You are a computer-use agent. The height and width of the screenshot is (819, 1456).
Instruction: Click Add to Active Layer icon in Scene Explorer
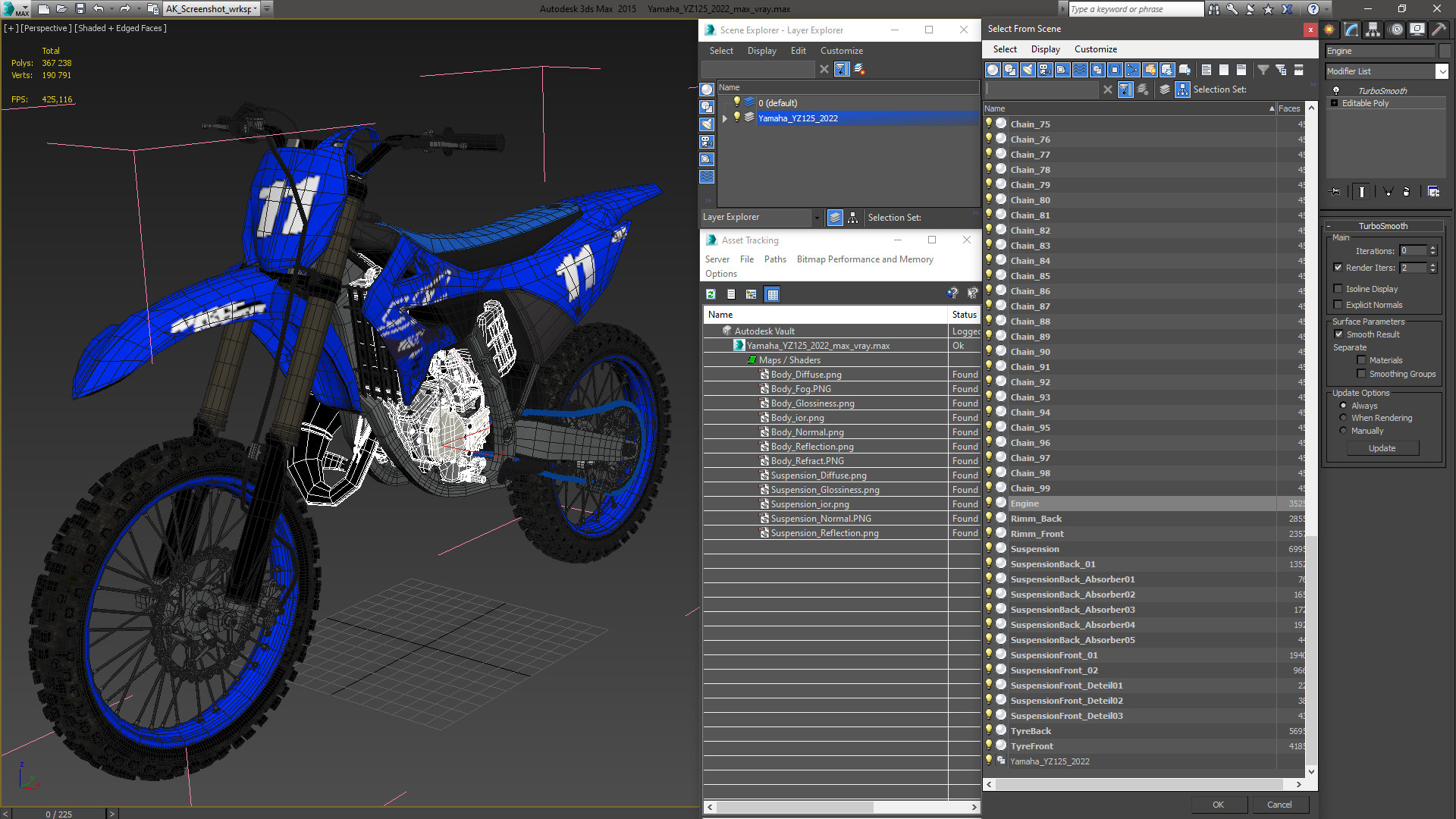859,69
